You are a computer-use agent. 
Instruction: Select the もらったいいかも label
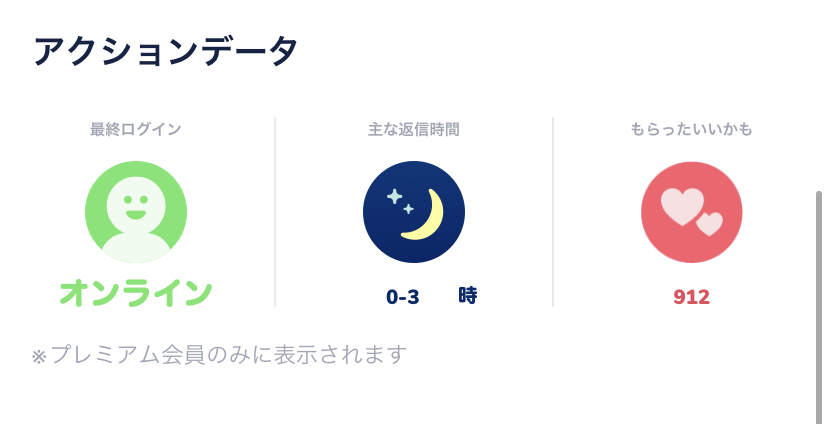(x=692, y=129)
